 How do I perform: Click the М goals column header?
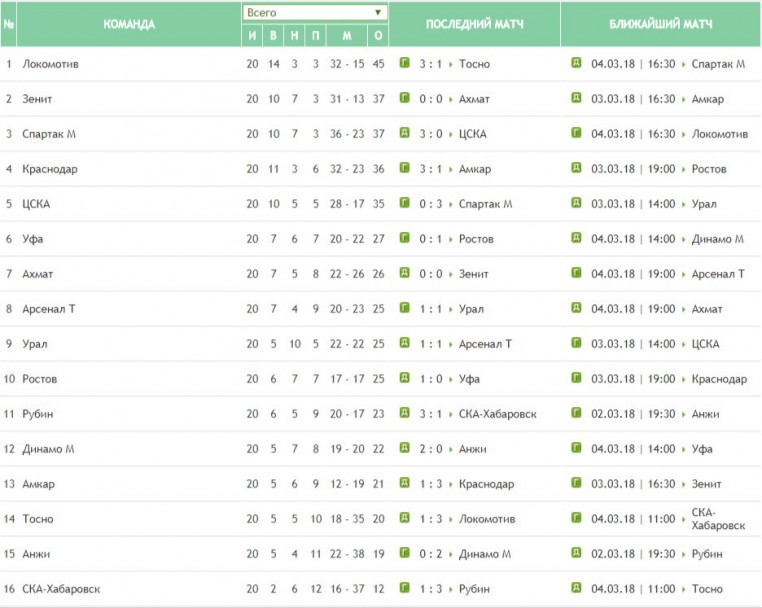346,36
